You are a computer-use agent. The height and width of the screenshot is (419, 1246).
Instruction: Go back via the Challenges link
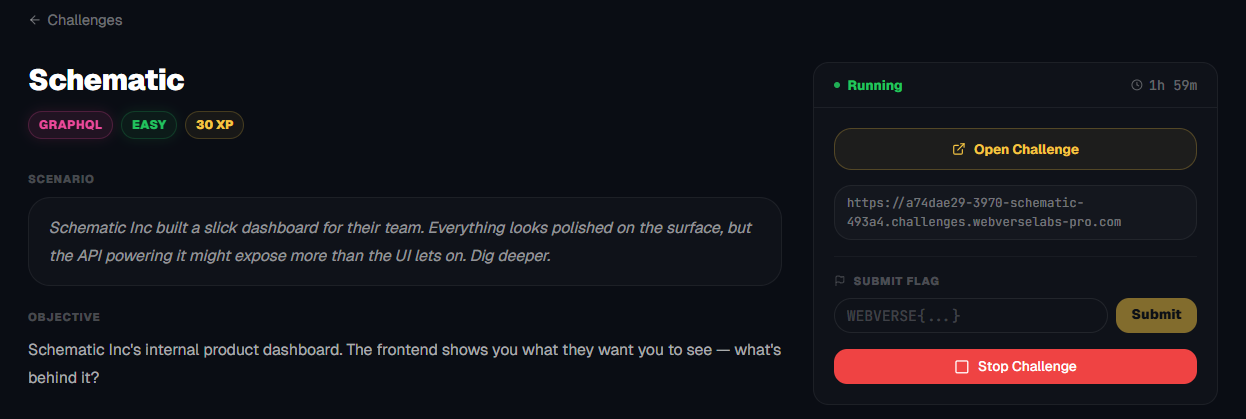85,20
